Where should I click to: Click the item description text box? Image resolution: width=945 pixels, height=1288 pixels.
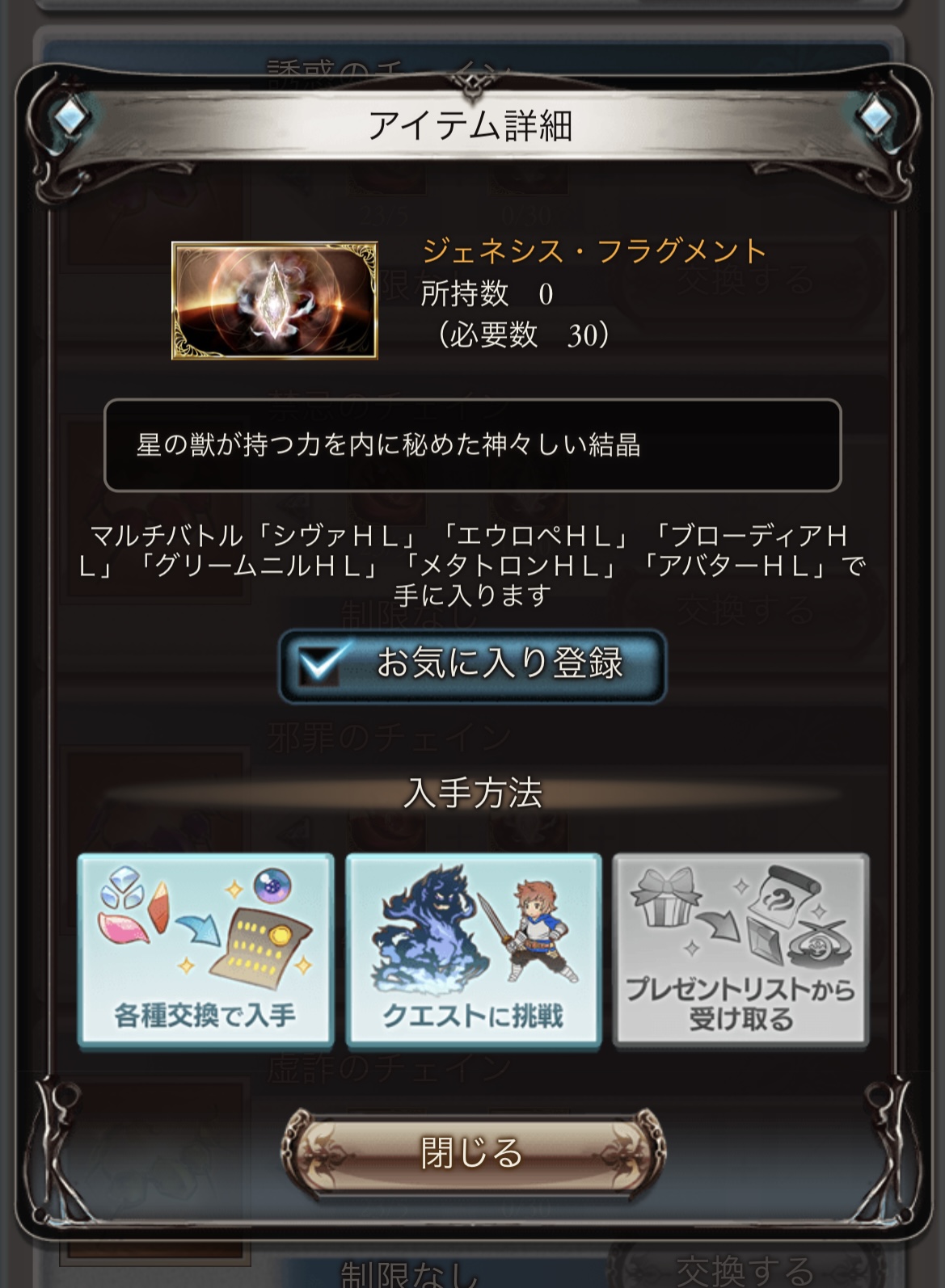[473, 445]
